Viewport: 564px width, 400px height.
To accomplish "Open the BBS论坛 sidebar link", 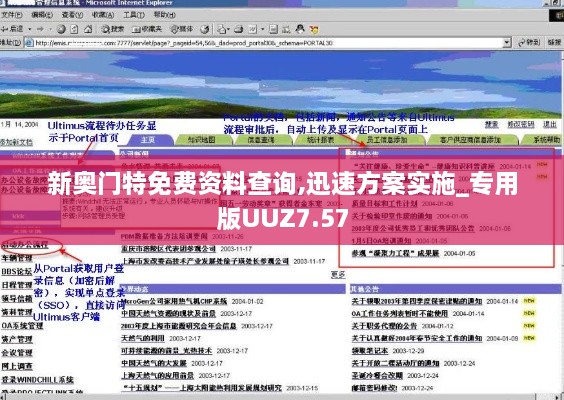I will coord(17,272).
